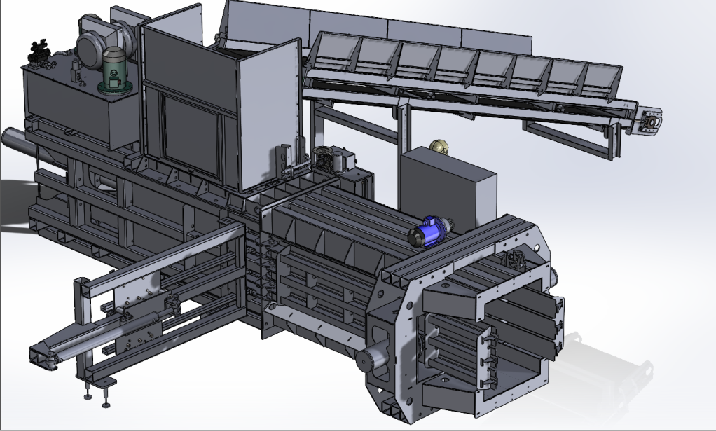Select the beacon lamp atop the control cabinet
This screenshot has height=431, width=716.
(x=438, y=147)
